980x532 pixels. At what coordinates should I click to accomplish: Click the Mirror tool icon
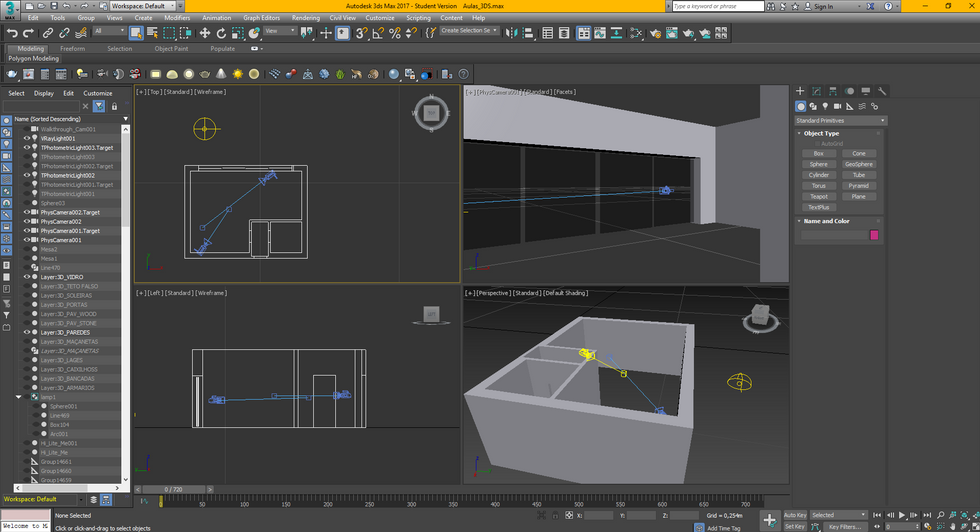coord(511,33)
